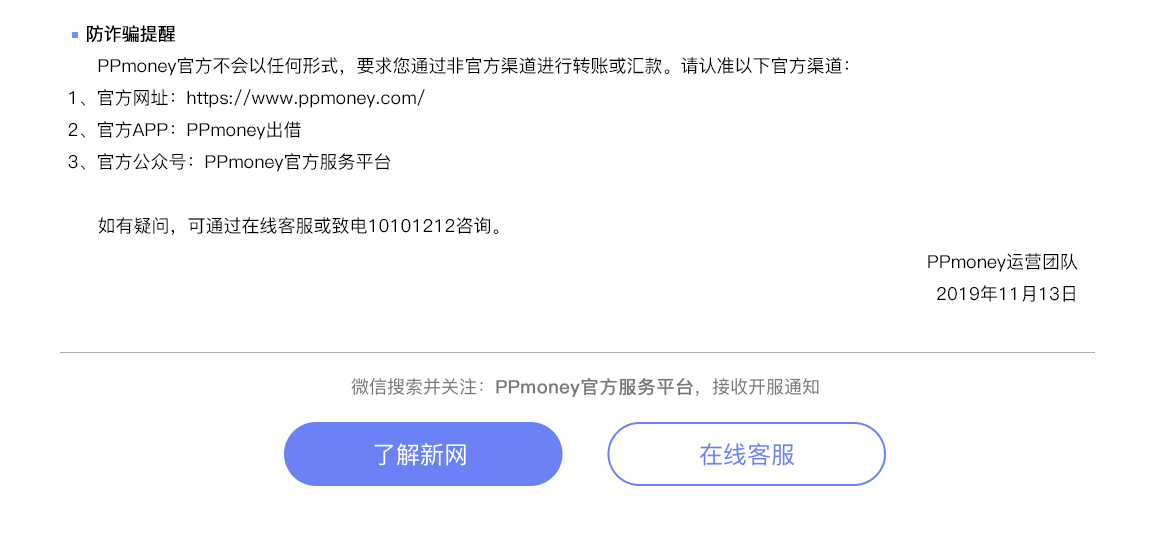The height and width of the screenshot is (544, 1169).
Task: Click the sentence about 非官方渠道 transfers
Action: click(385, 66)
